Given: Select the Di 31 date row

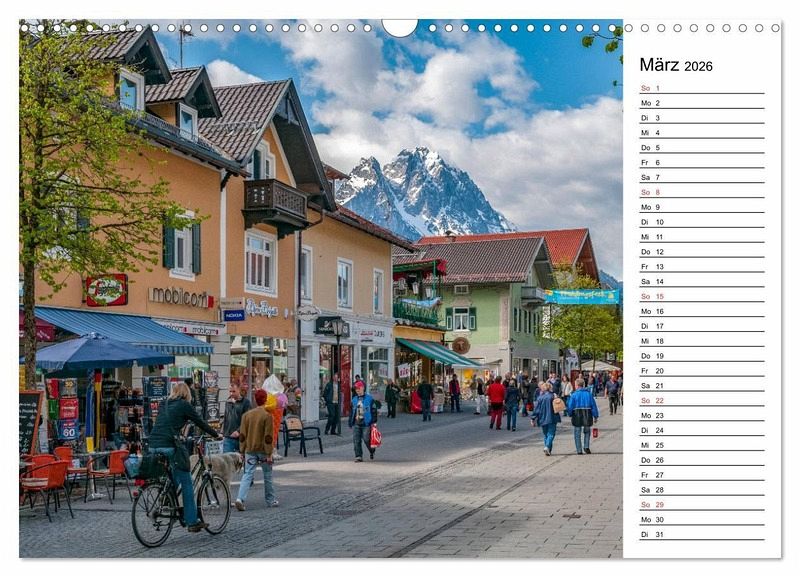Looking at the screenshot, I should tap(702, 534).
